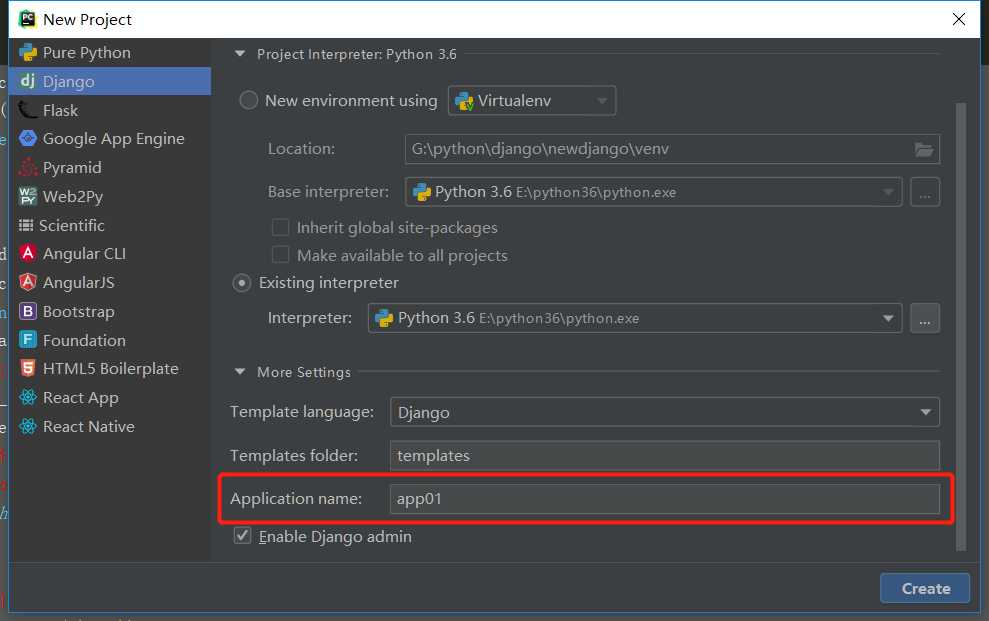The width and height of the screenshot is (989, 621).
Task: Click the HTML5 Boilerplate icon
Action: pyautogui.click(x=28, y=368)
